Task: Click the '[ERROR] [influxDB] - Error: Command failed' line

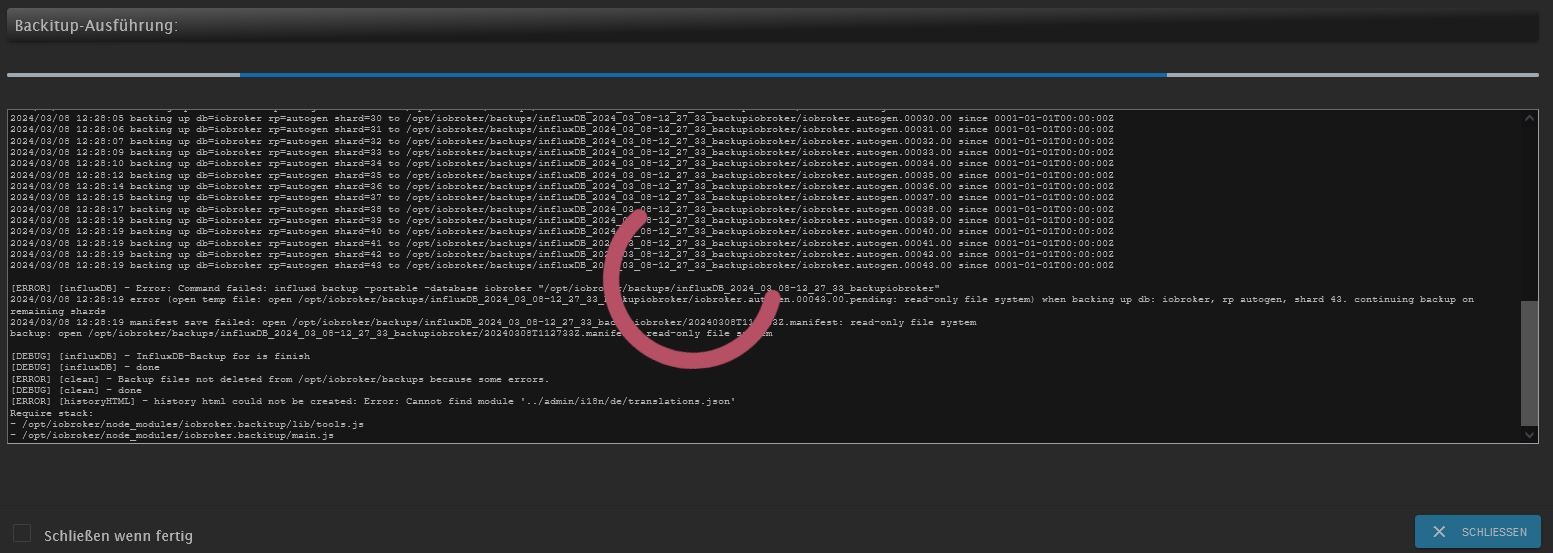Action: [x=474, y=288]
